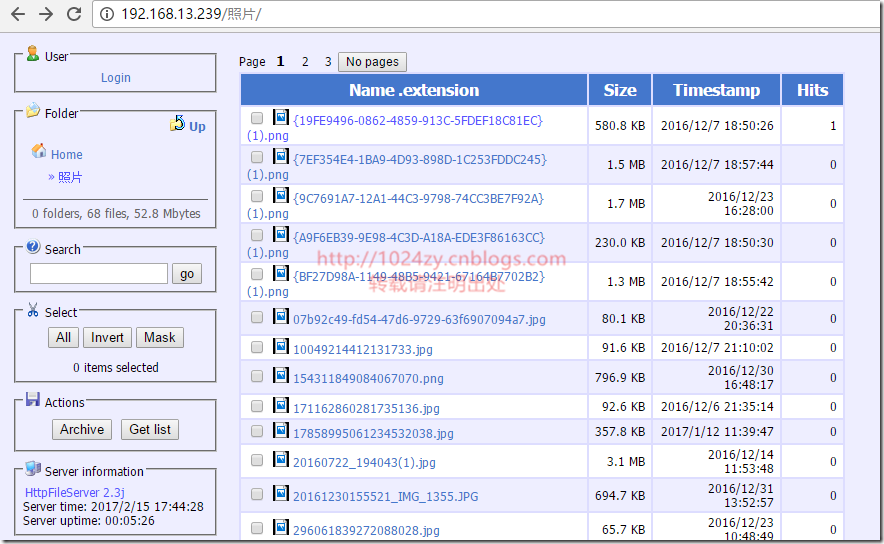Reload the page with refresh icon
Screen dimensions: 884x544
pos(74,14)
